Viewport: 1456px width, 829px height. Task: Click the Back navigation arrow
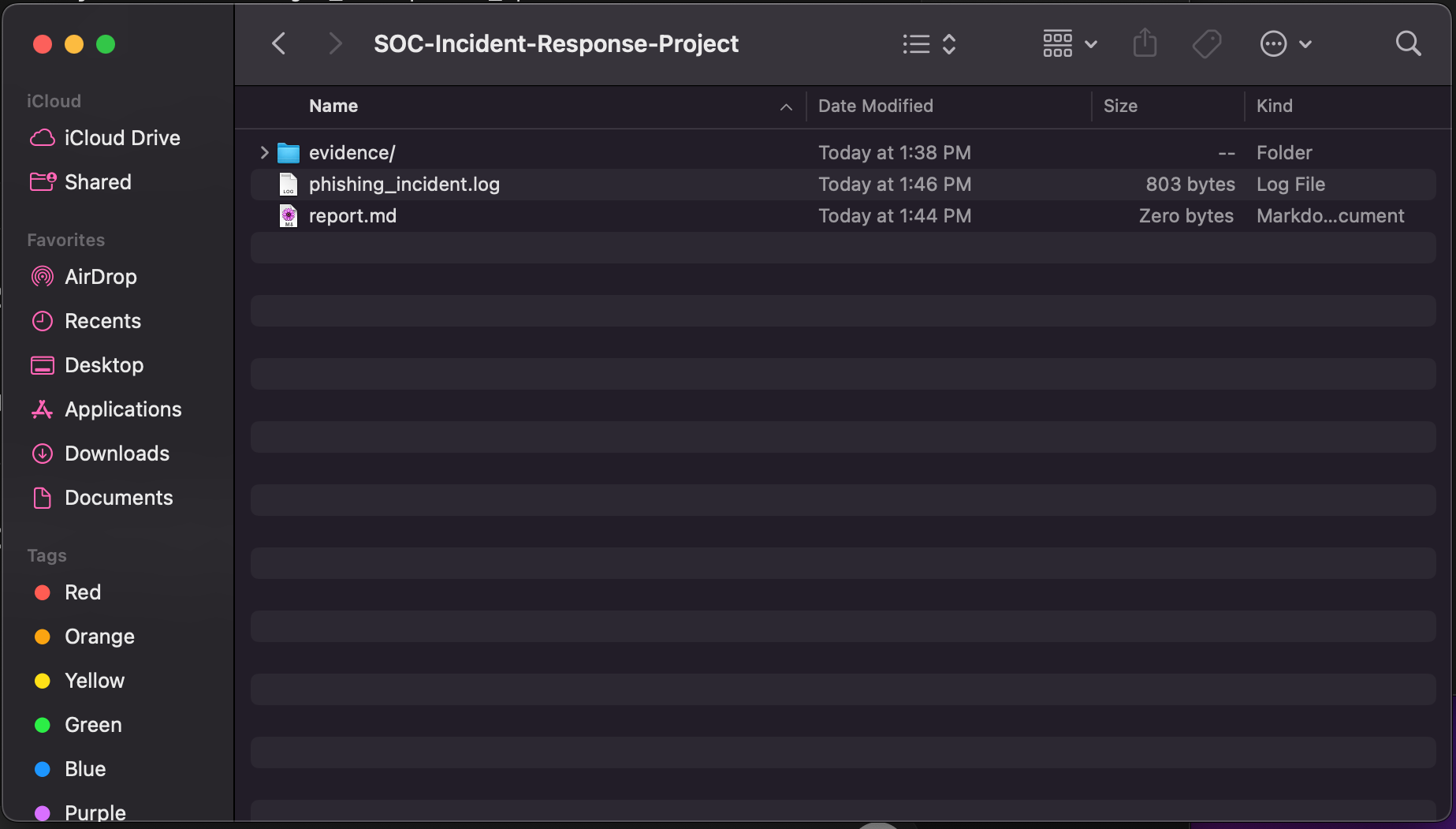click(278, 43)
